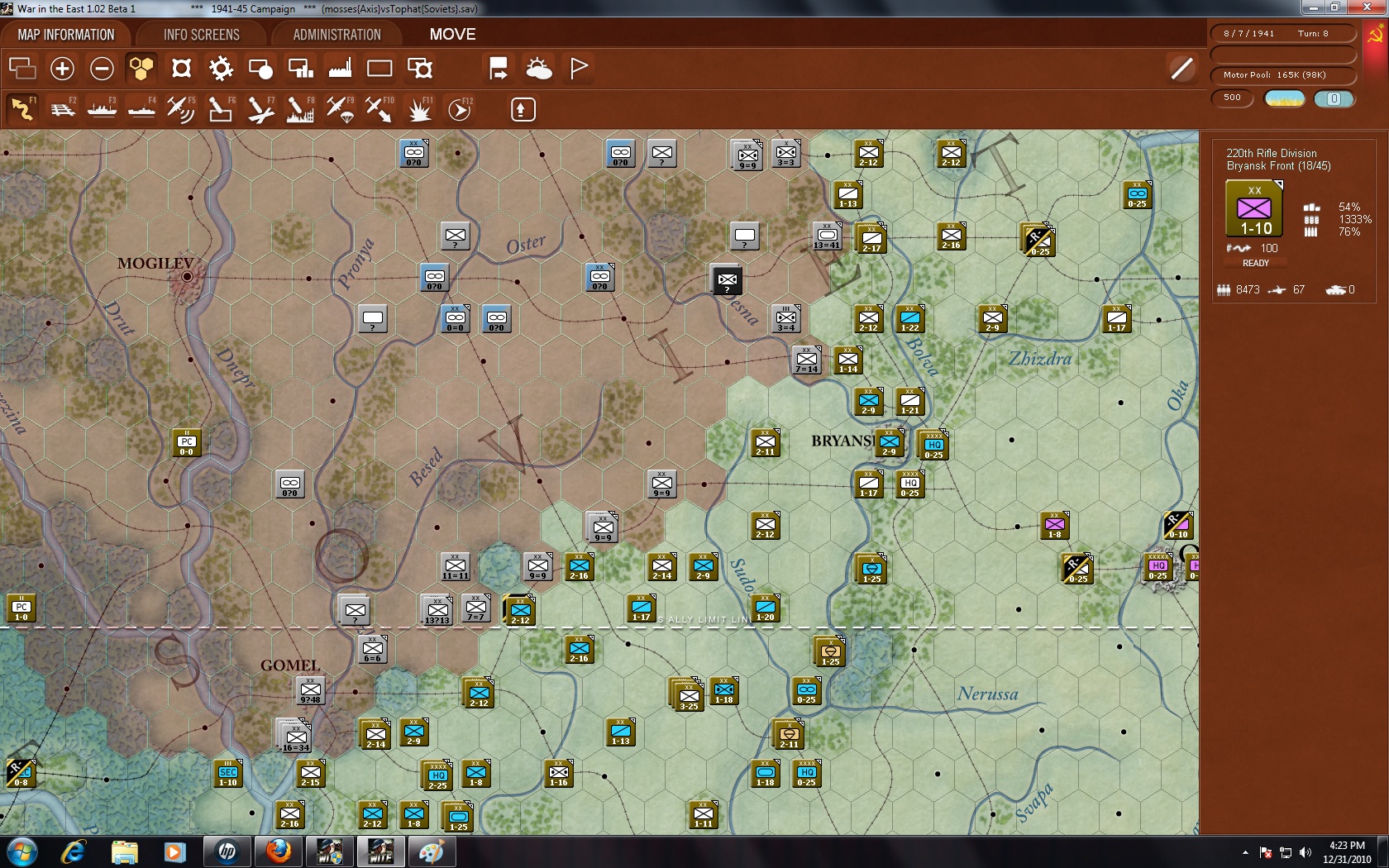Open Windows Media Player from taskbar
Screen dimensions: 1389x868
(174, 851)
